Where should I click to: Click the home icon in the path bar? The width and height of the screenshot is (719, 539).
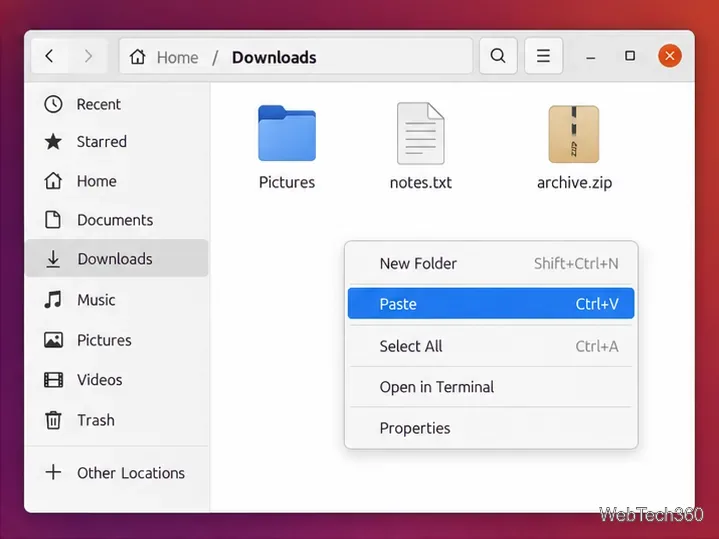coord(137,57)
